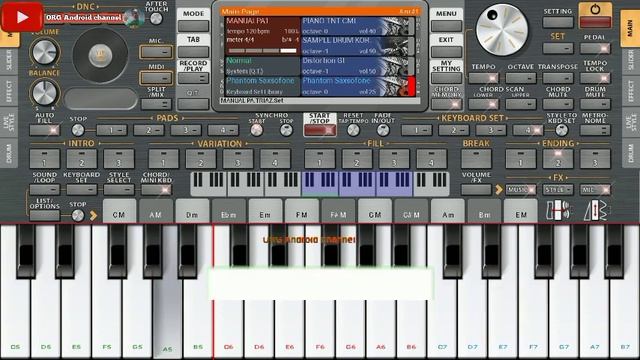The height and width of the screenshot is (360, 640).
Task: Adjust the Balance knob
Action: coord(44,92)
